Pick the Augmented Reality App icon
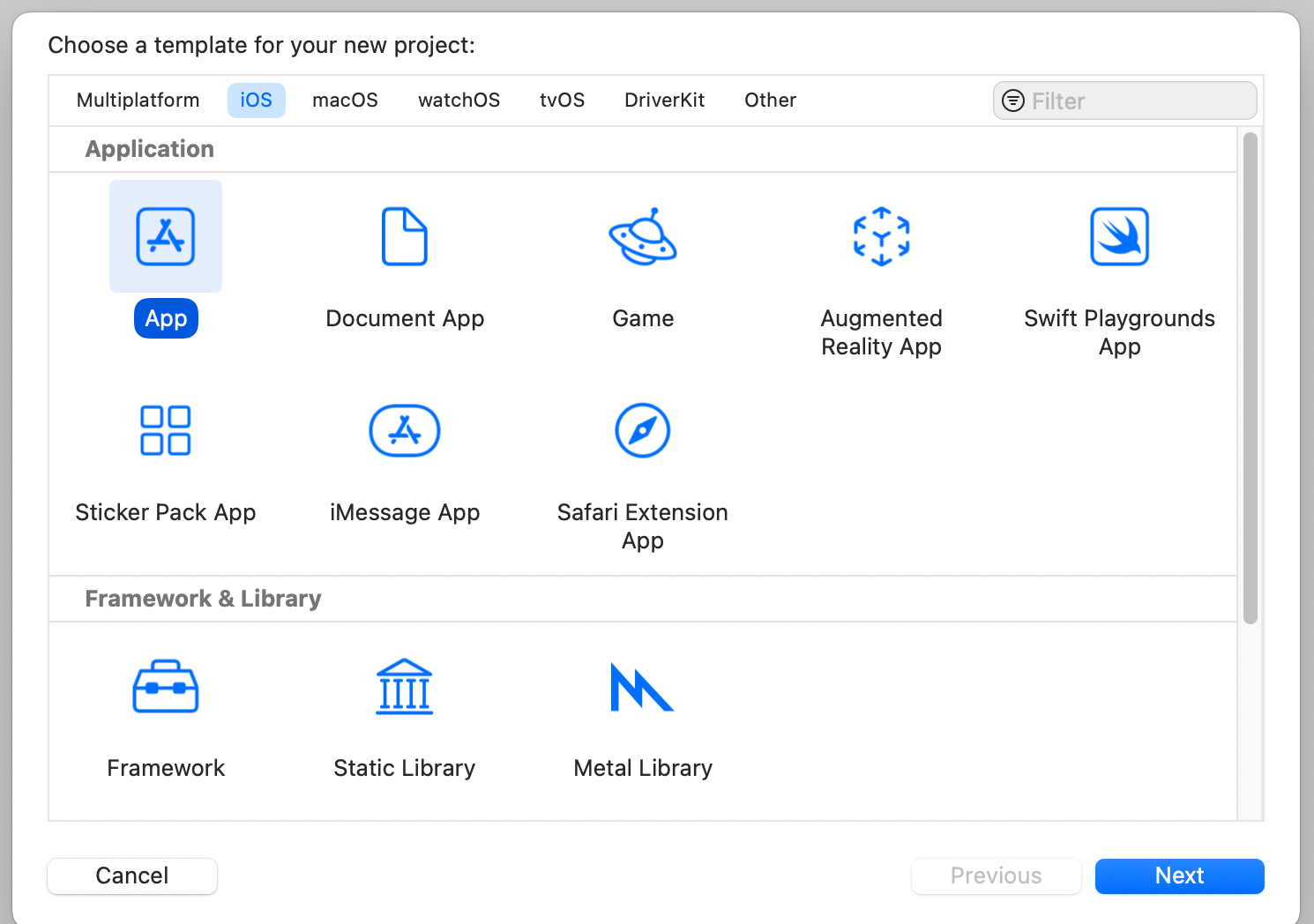 [x=882, y=236]
